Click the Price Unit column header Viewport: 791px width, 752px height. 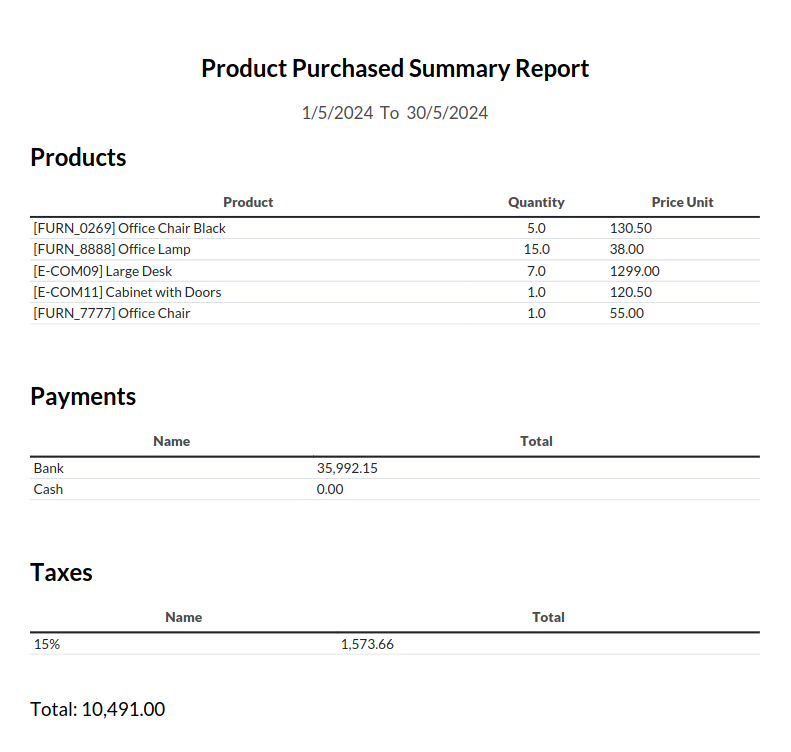[682, 202]
